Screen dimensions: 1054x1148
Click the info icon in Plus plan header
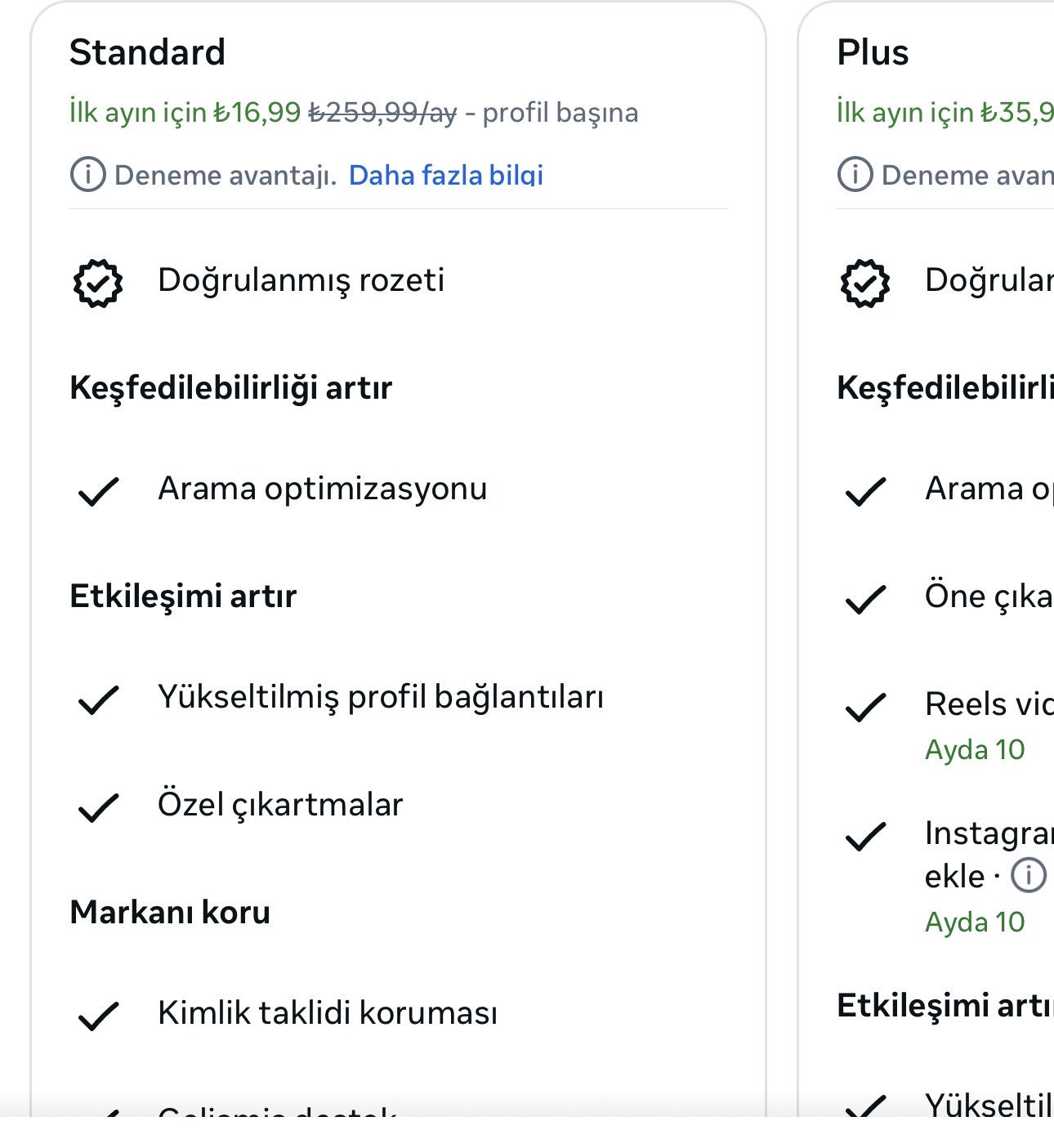coord(855,174)
